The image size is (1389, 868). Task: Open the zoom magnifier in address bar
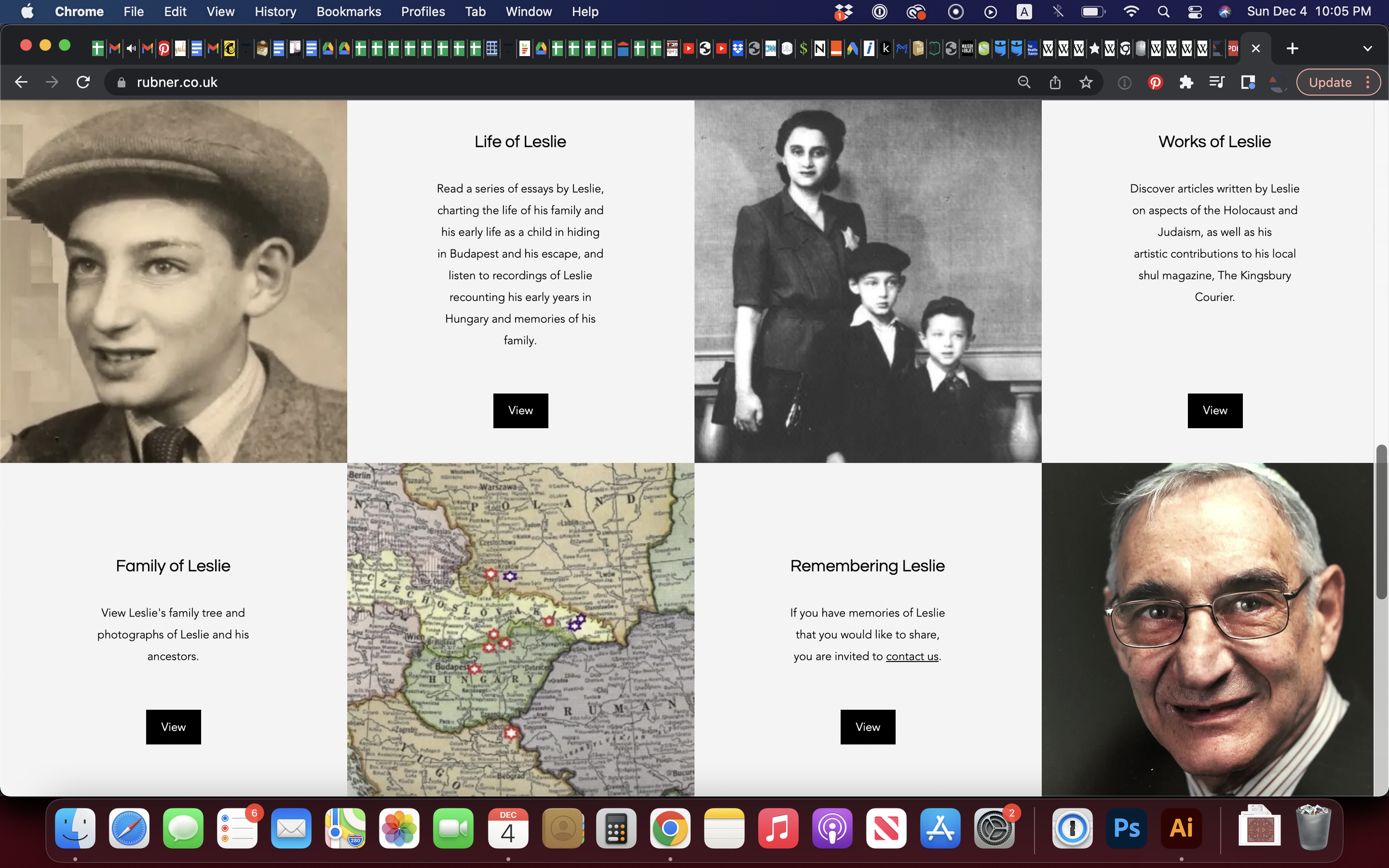click(x=1024, y=82)
